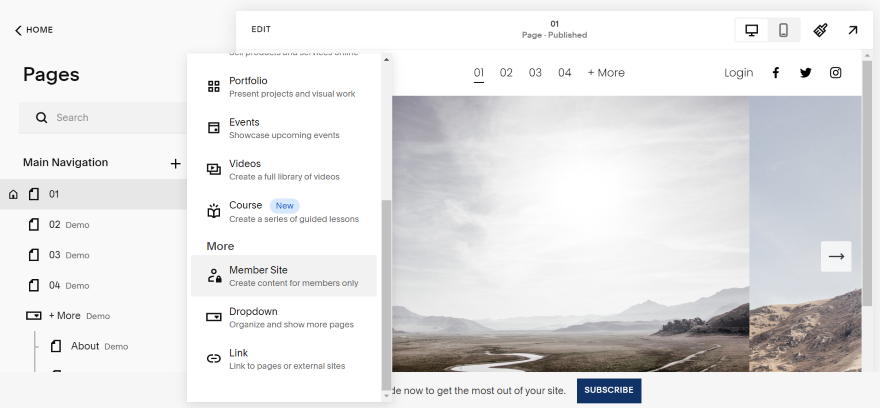This screenshot has height=408, width=880.
Task: Click the page icon of 02 Demo
Action: click(34, 224)
